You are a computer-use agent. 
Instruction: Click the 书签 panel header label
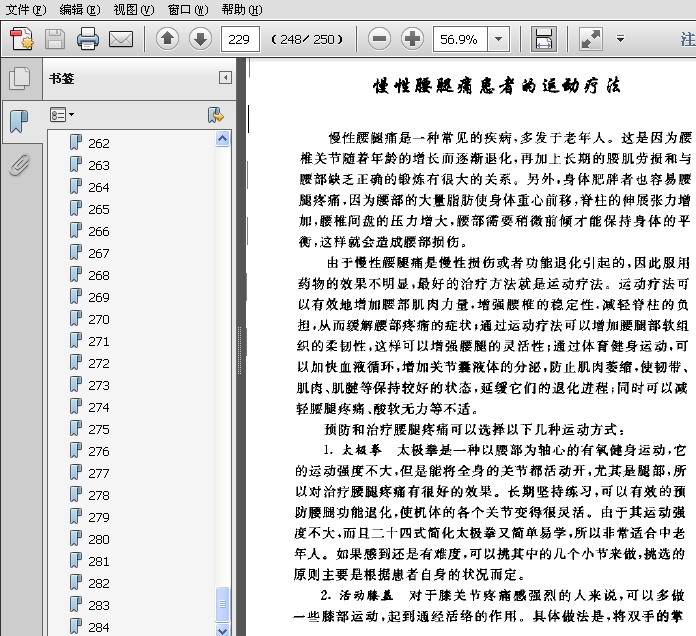61,79
